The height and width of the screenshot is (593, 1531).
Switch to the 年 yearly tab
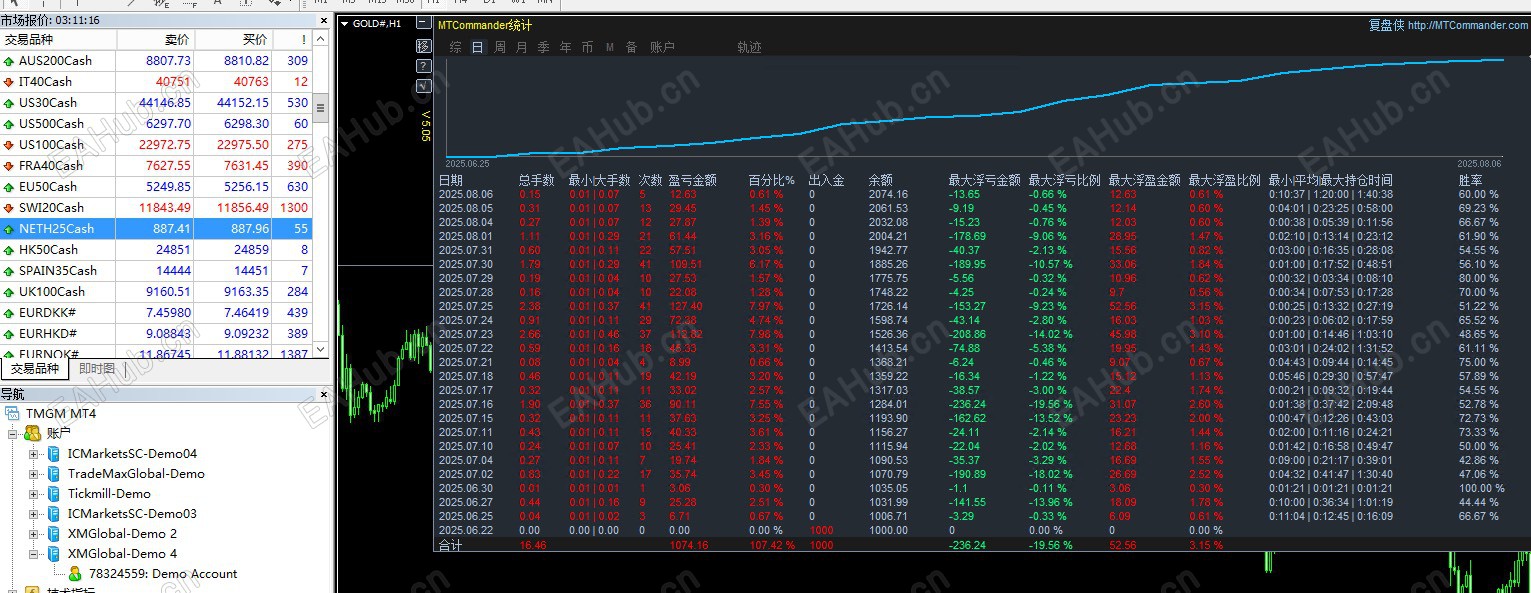[565, 47]
